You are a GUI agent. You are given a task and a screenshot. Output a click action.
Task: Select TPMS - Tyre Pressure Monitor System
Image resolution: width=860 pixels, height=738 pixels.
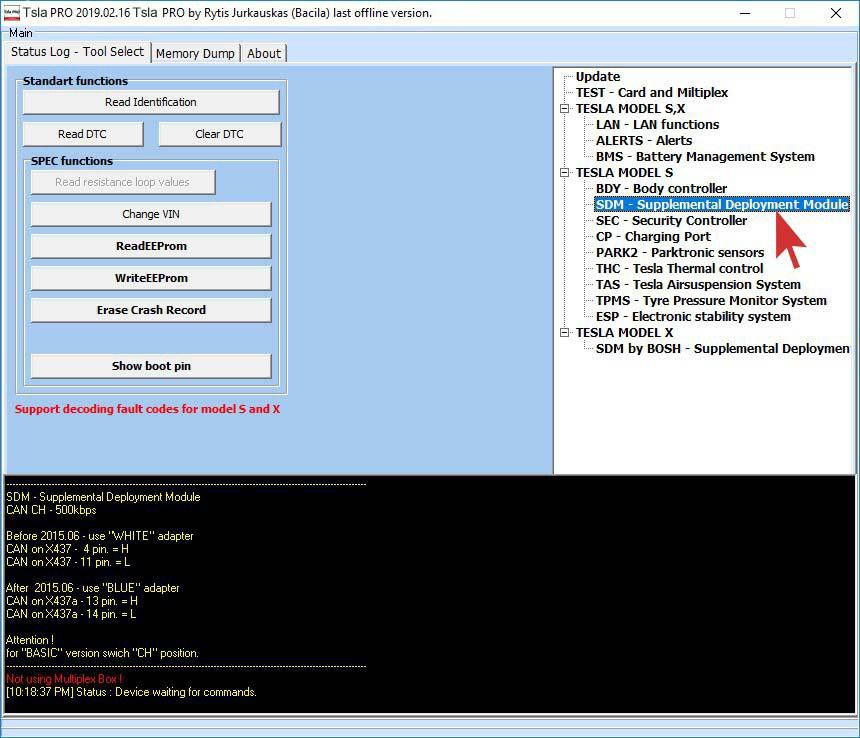[711, 300]
